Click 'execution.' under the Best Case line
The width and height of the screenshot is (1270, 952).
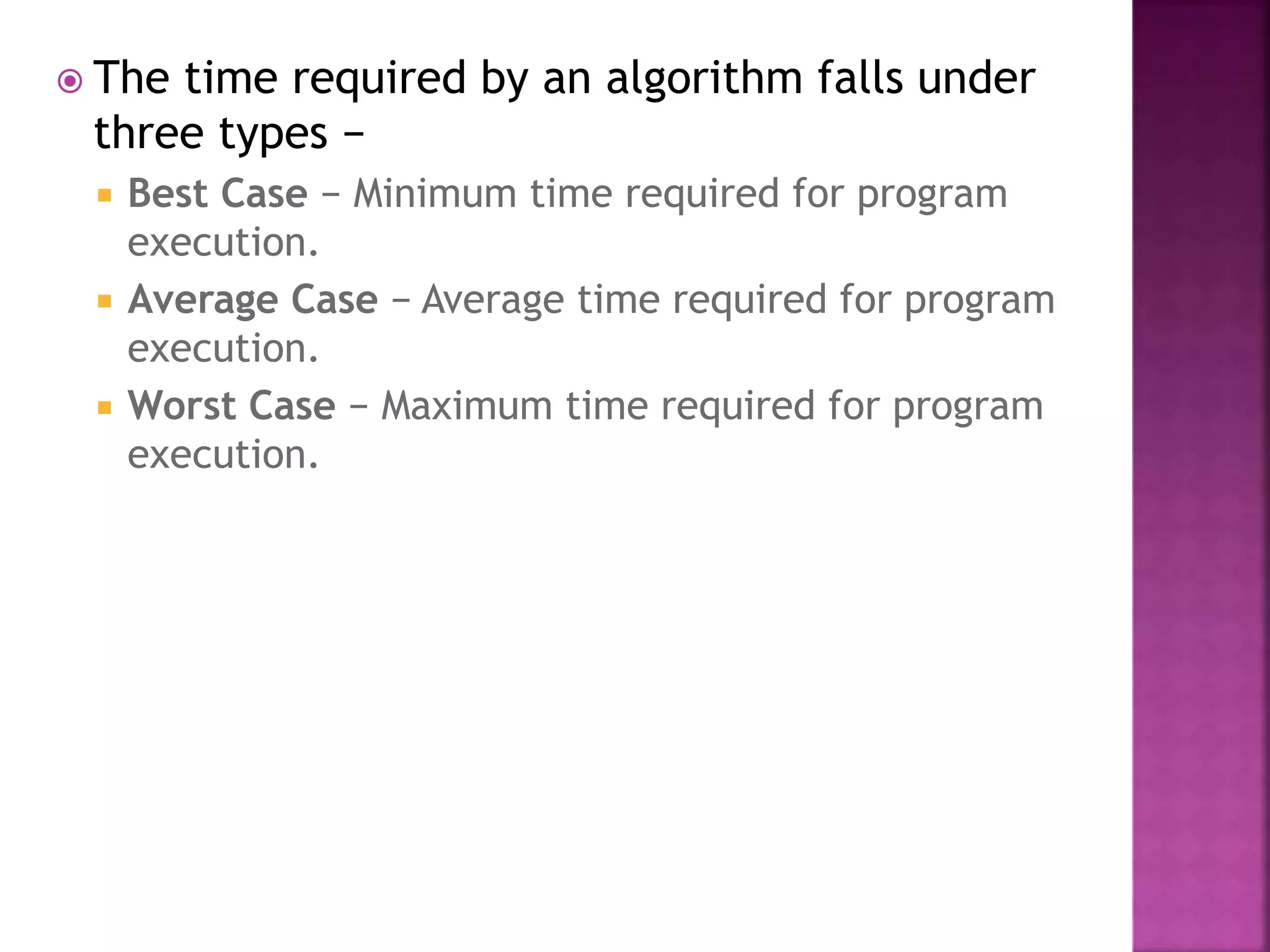pos(223,242)
